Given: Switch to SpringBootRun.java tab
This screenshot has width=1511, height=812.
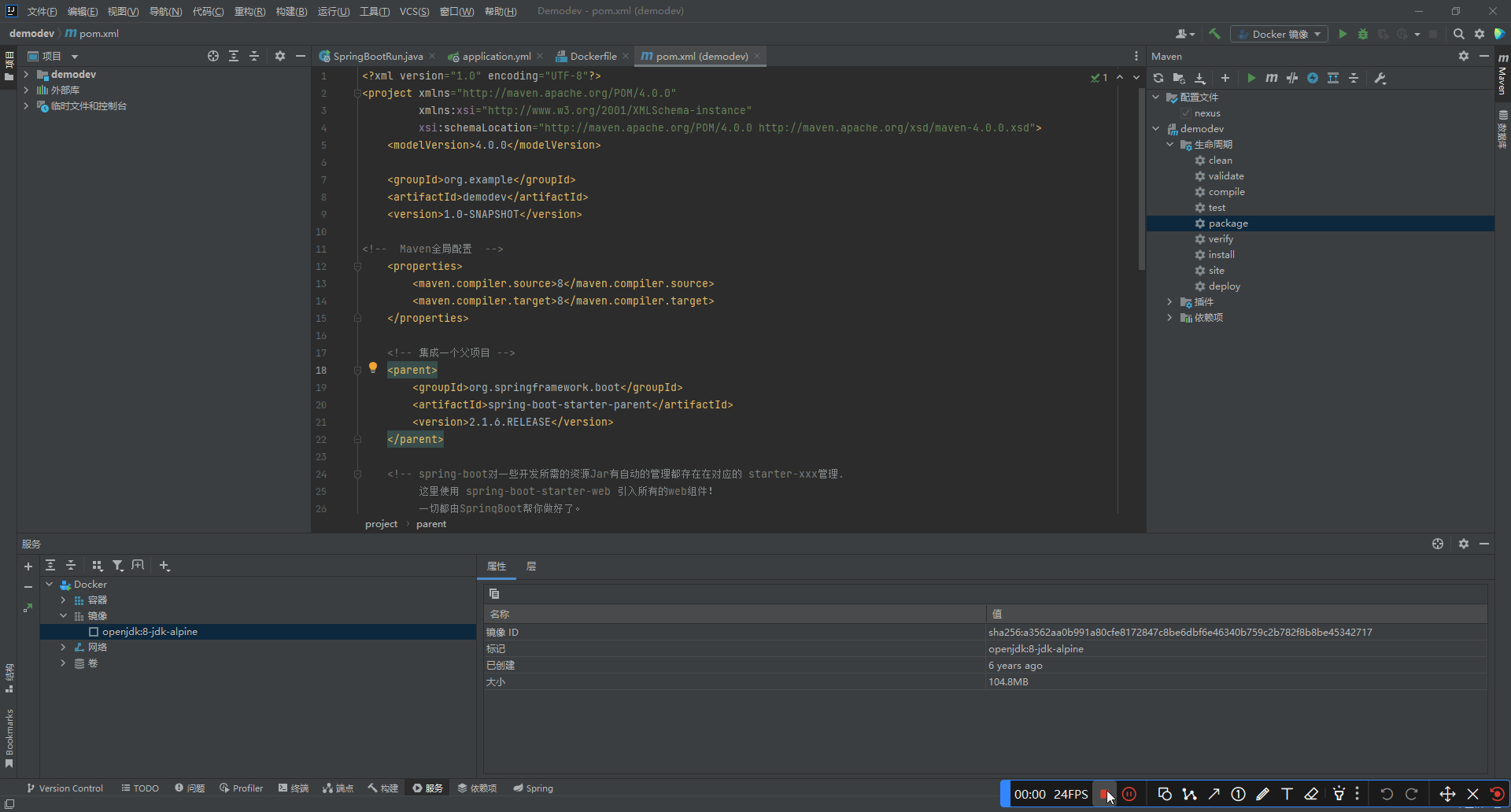Looking at the screenshot, I should [378, 56].
